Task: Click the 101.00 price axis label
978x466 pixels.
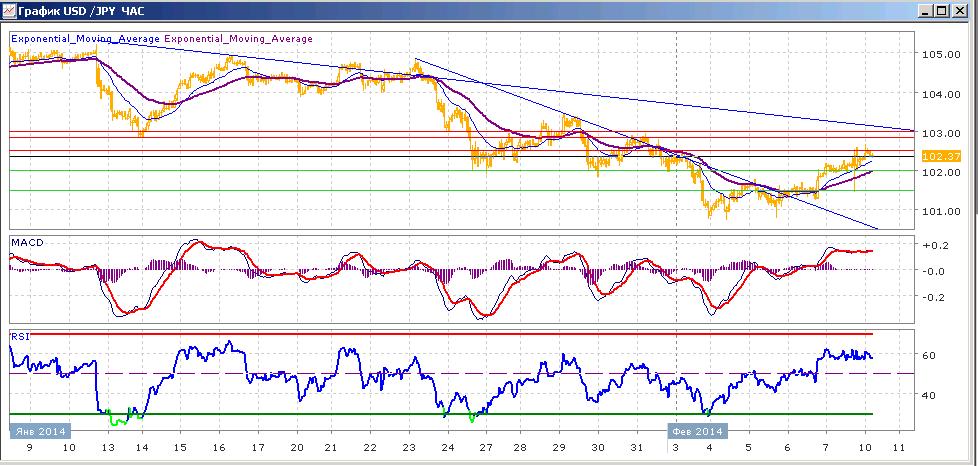Action: click(941, 211)
